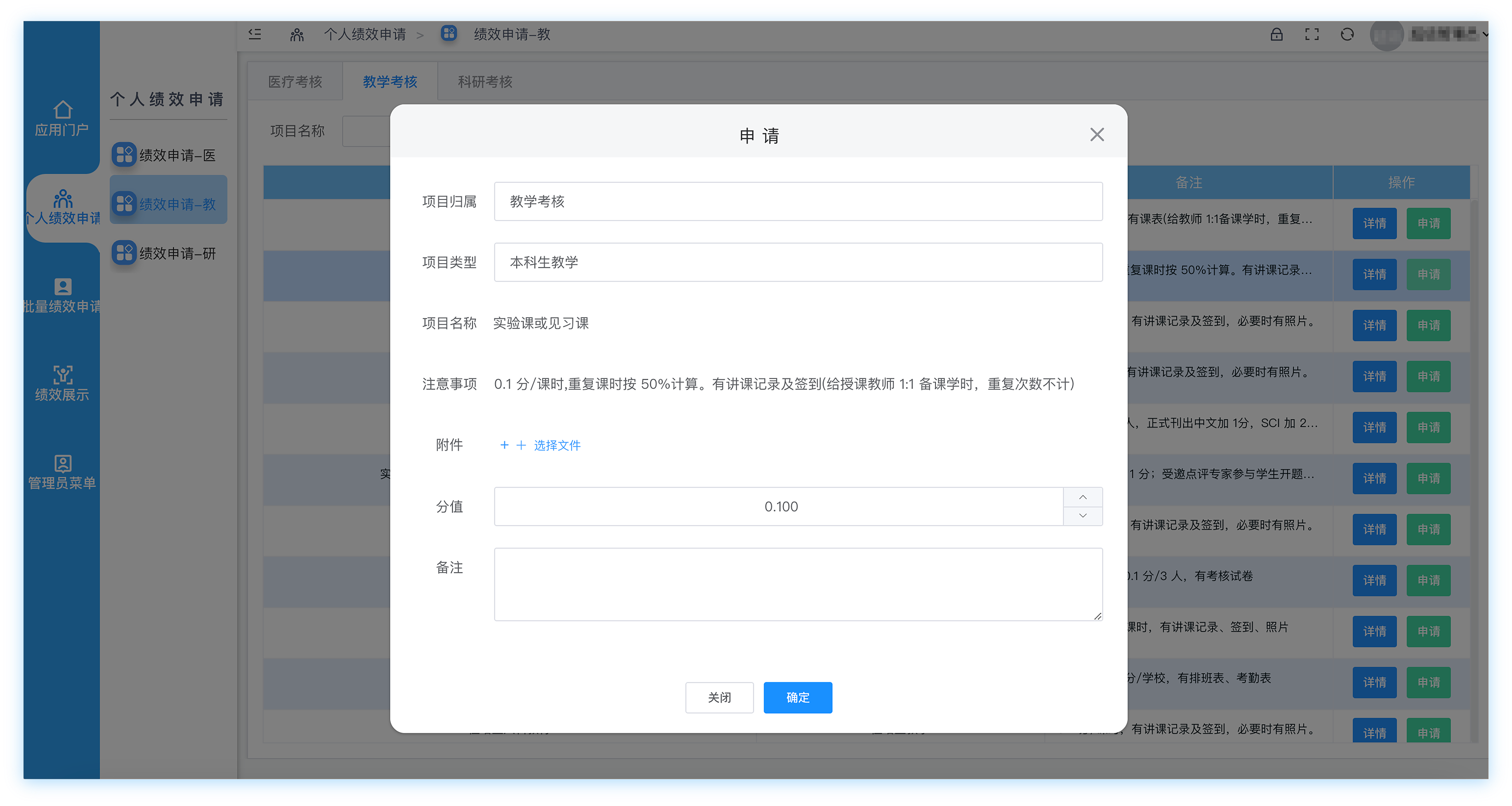Focus the 备注 textarea

coord(798,584)
